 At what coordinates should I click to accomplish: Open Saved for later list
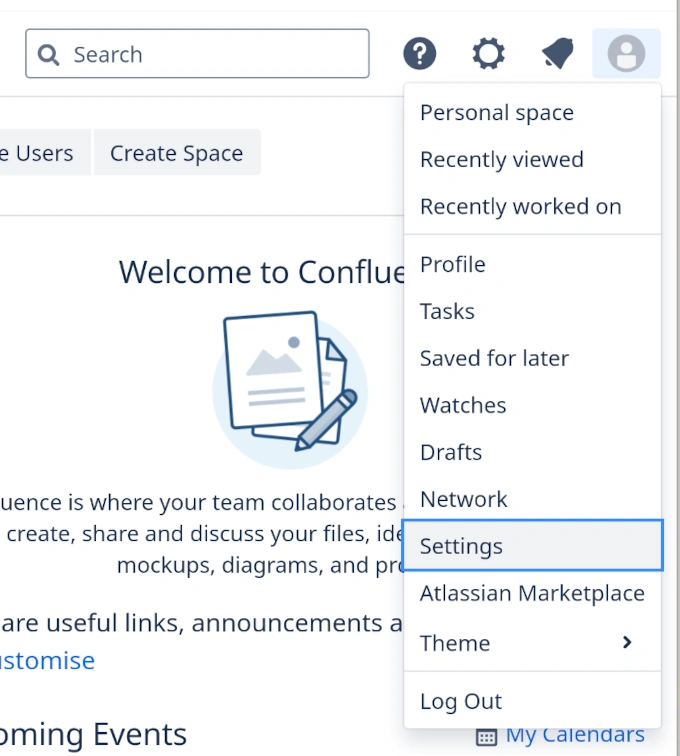pyautogui.click(x=494, y=358)
